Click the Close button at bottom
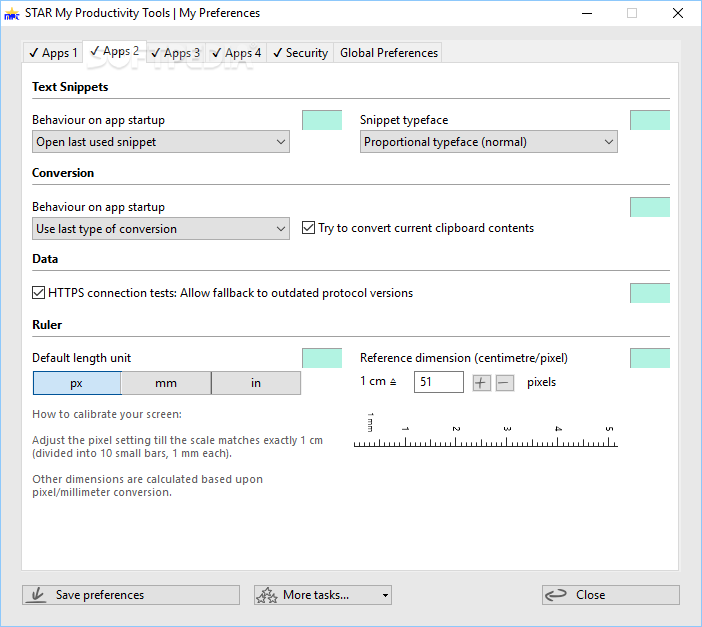Viewport: 702px width, 627px height. click(x=611, y=595)
